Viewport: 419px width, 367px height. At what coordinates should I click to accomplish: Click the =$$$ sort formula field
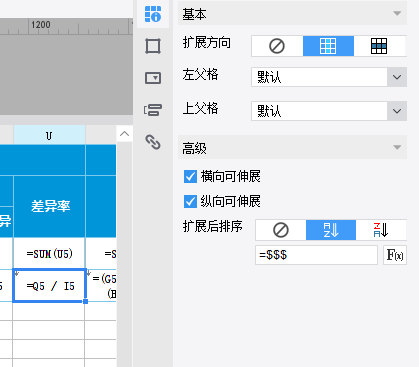[316, 255]
